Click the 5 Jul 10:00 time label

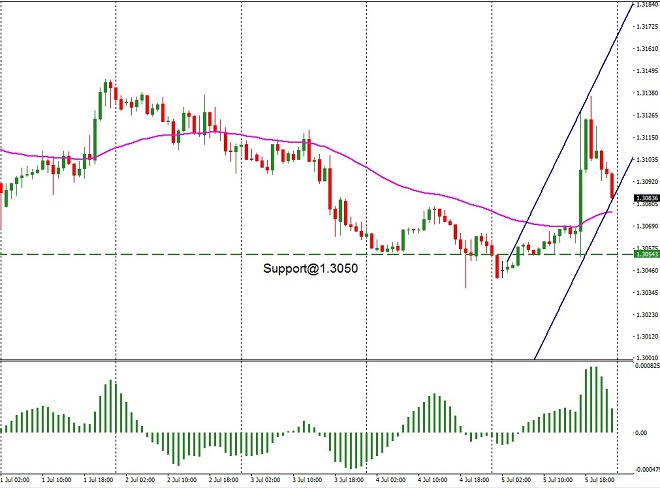558,480
